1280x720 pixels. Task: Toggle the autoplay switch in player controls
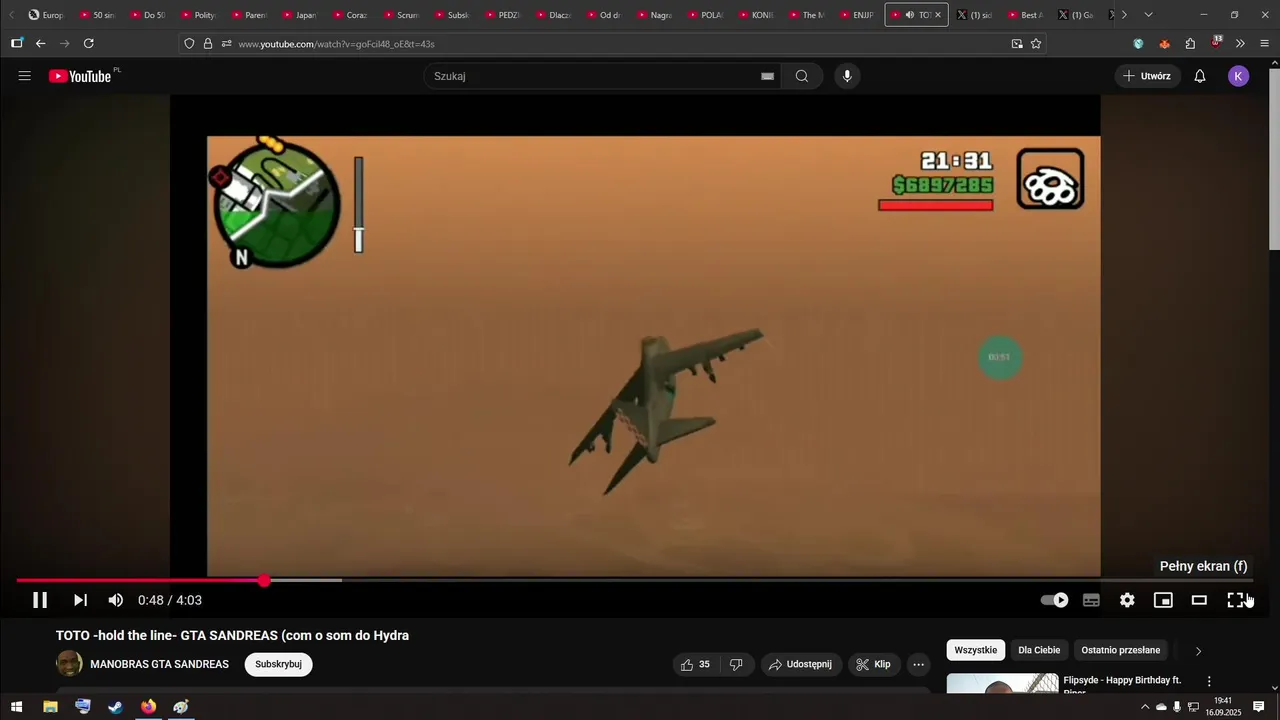click(1054, 600)
